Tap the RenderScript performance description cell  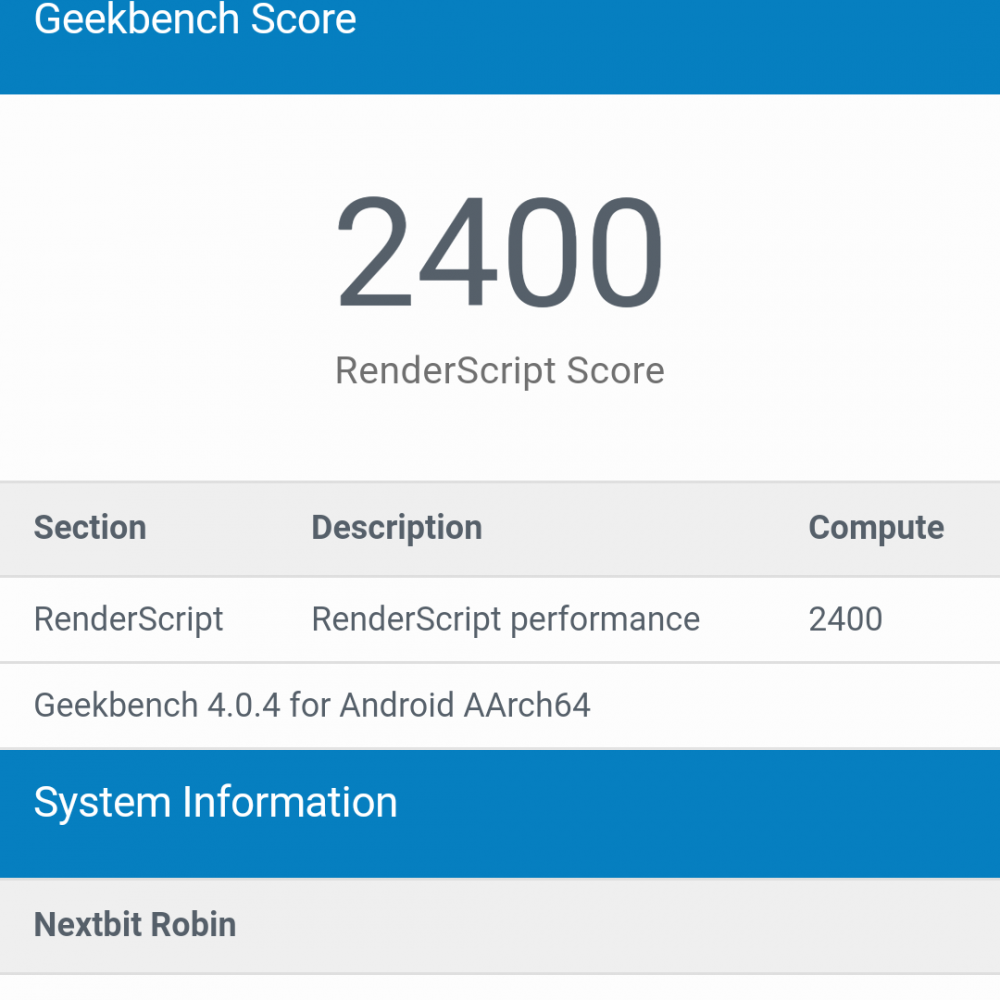pyautogui.click(x=506, y=620)
